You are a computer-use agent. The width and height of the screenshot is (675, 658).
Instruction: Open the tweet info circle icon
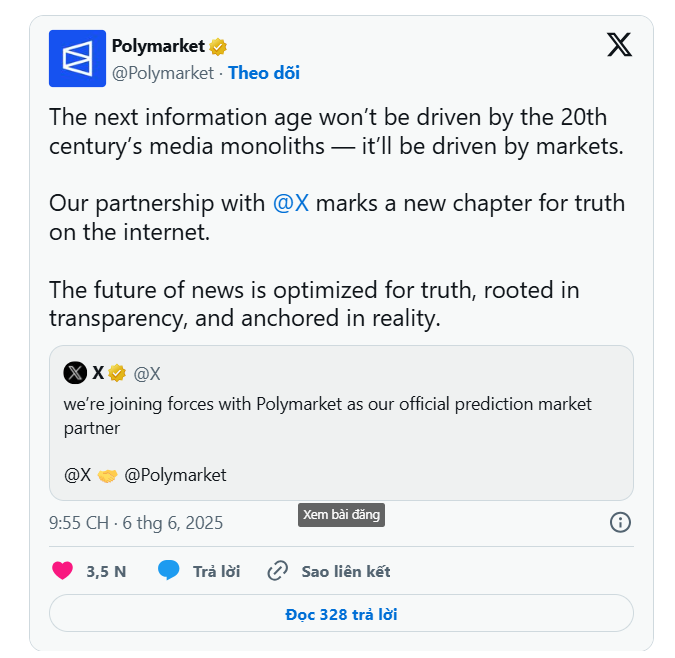tap(620, 522)
